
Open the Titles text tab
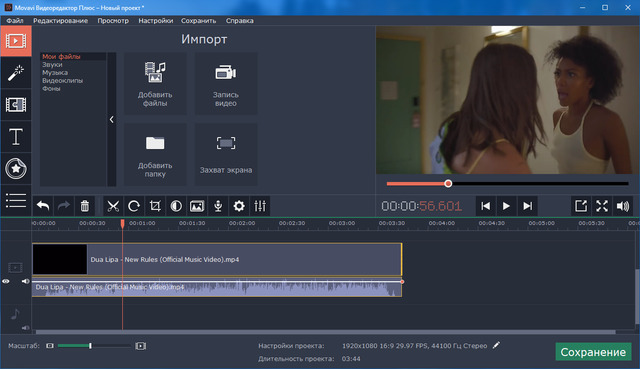(16, 137)
